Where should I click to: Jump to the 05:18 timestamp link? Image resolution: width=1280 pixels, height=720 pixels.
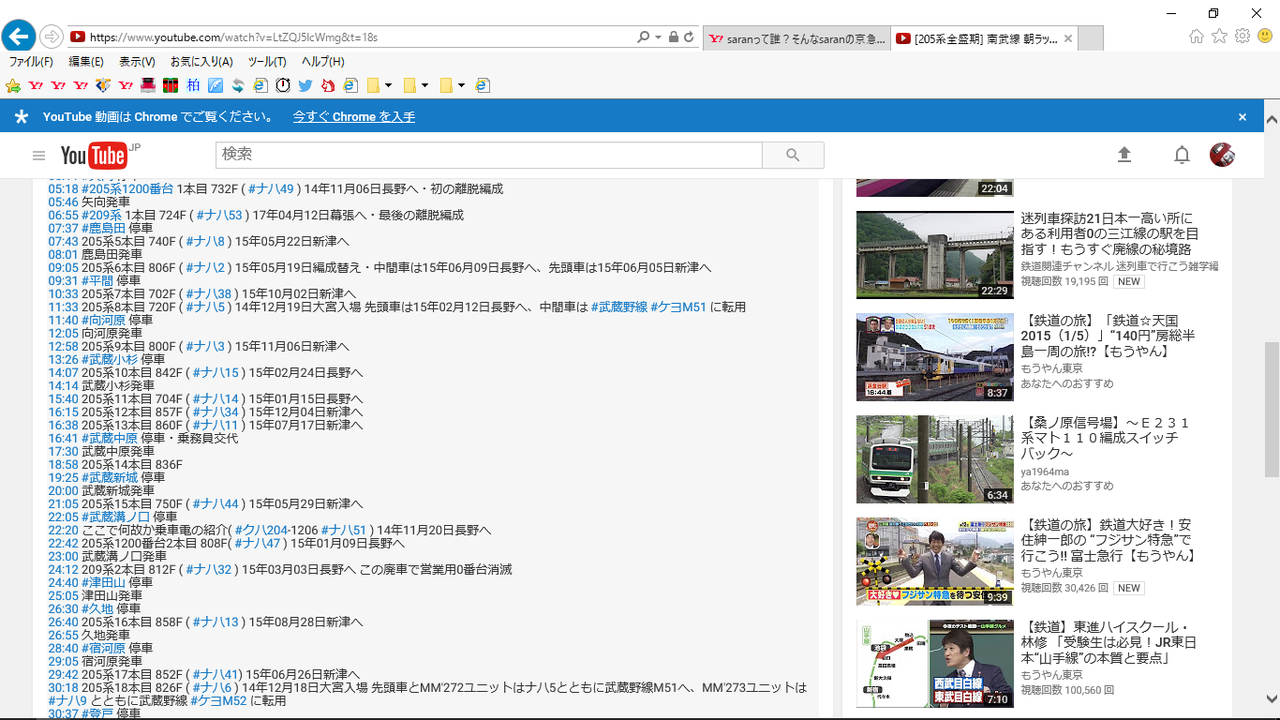point(63,189)
